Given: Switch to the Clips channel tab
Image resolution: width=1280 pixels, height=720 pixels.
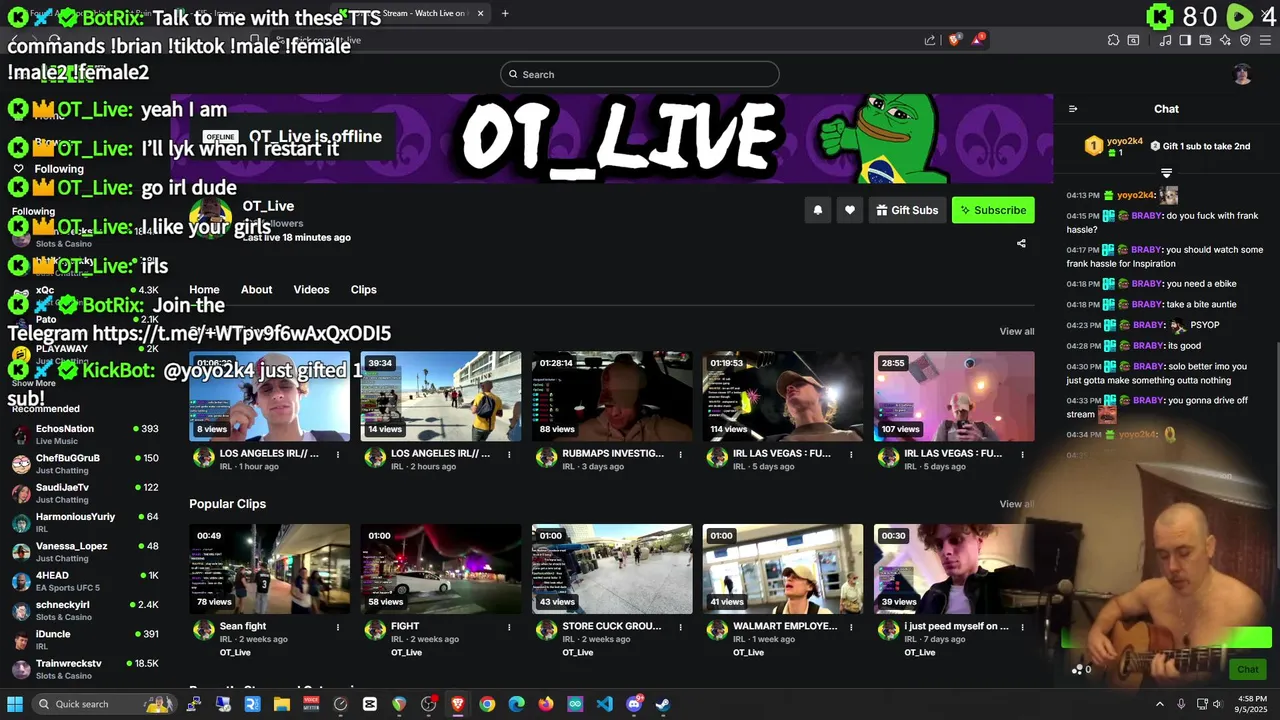Looking at the screenshot, I should [x=364, y=290].
